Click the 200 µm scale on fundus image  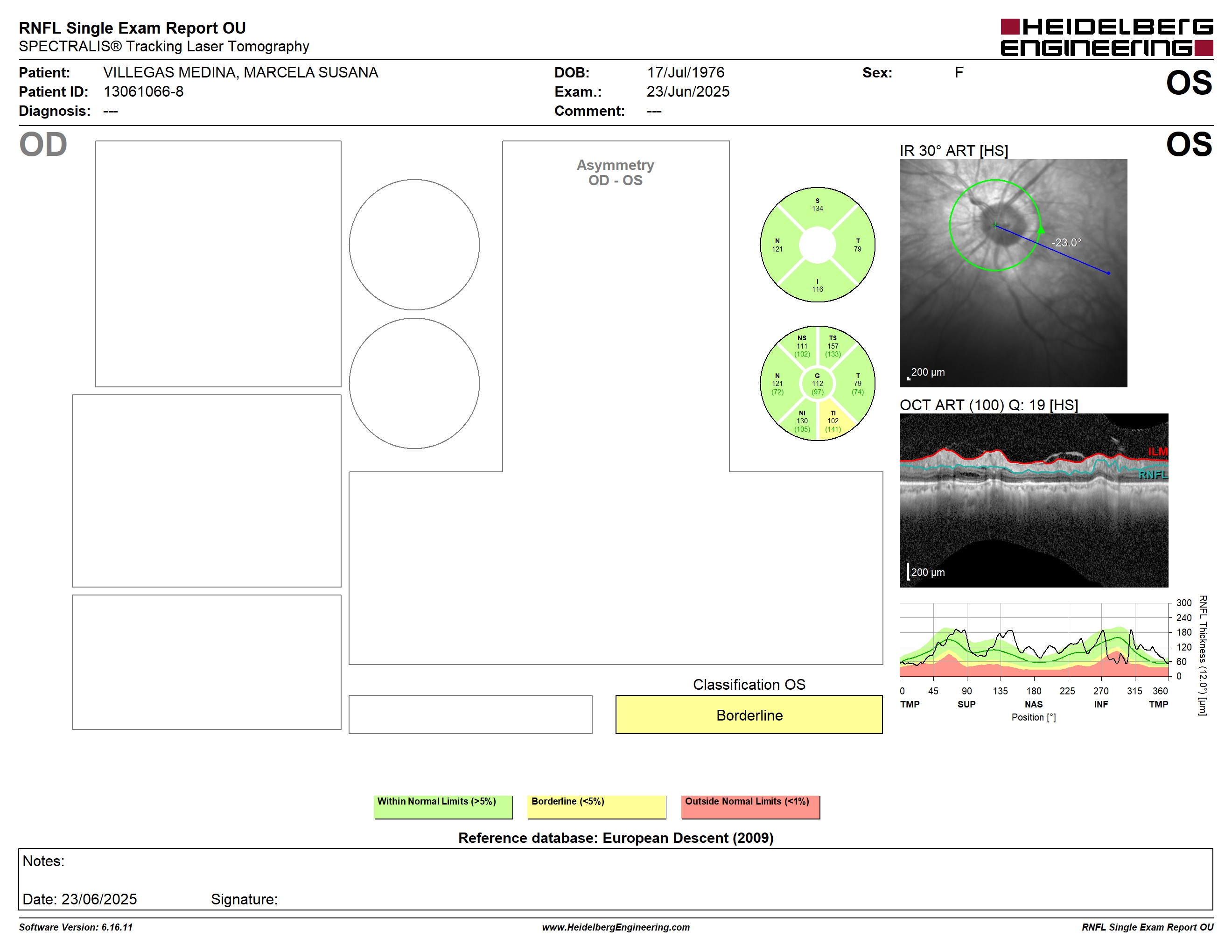(927, 372)
